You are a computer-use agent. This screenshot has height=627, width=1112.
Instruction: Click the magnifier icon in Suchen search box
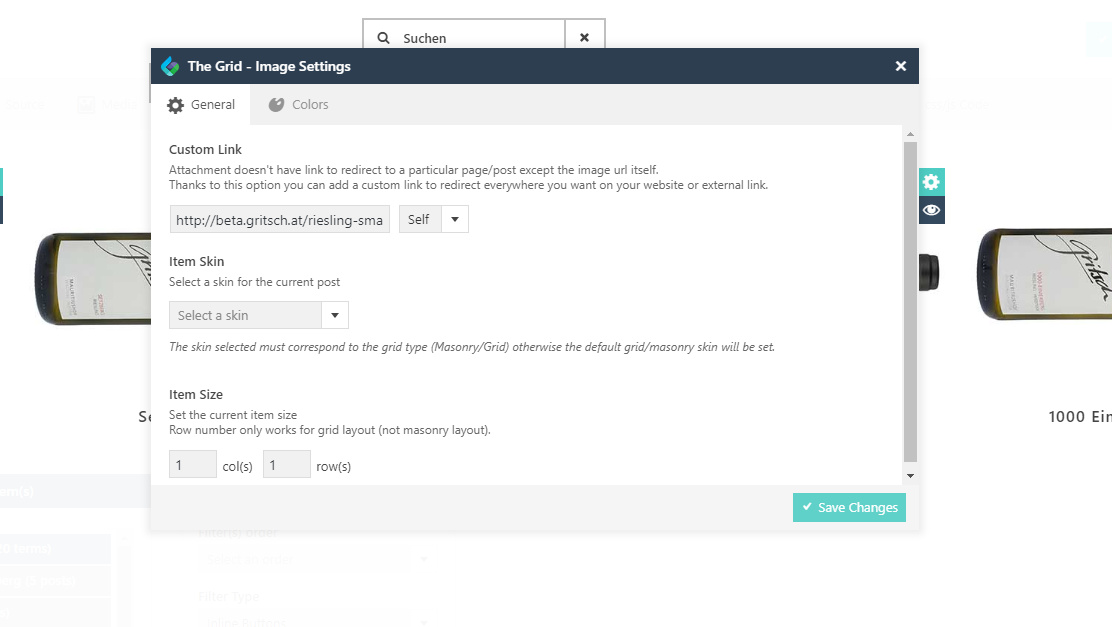tap(383, 38)
